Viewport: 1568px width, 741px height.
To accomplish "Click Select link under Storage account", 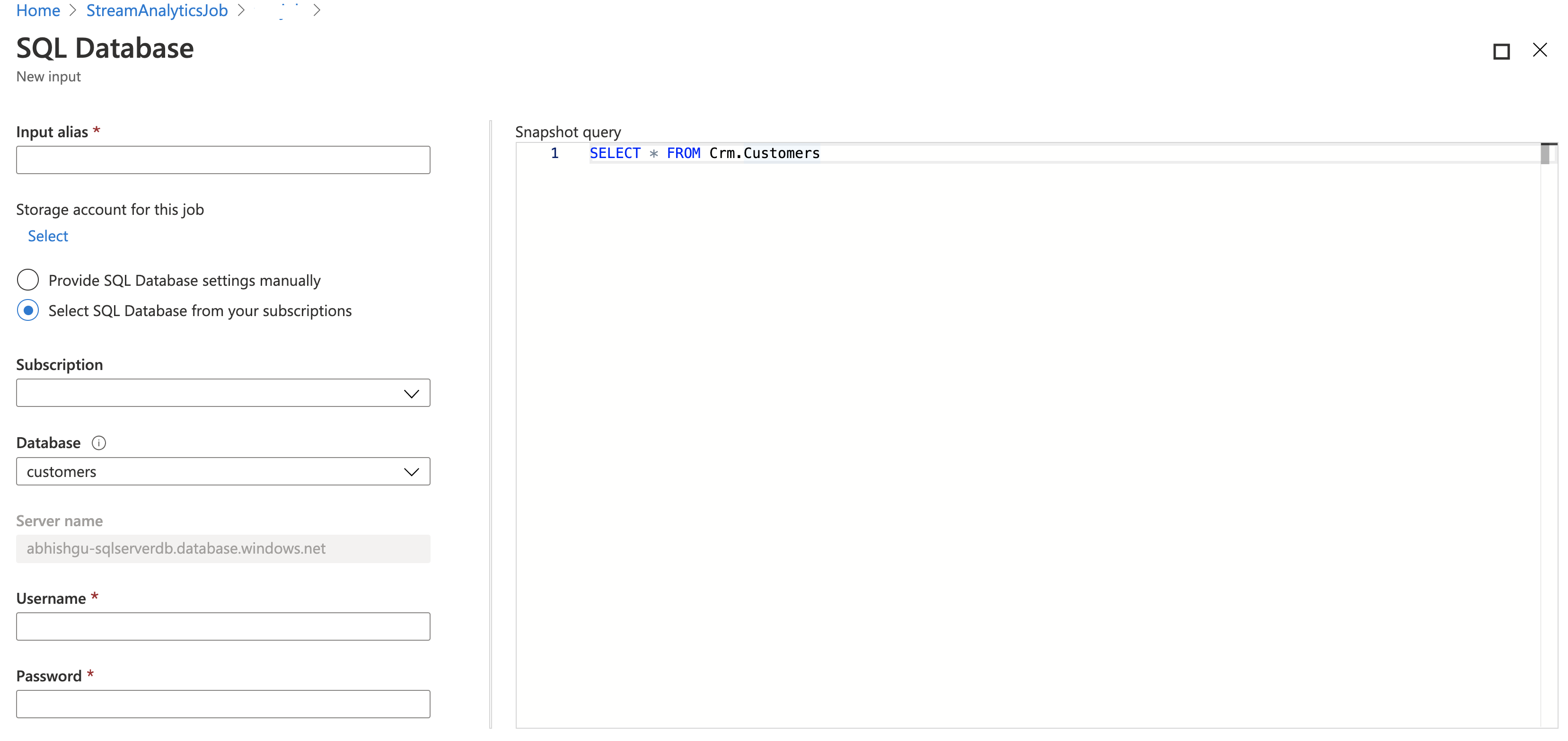I will click(x=47, y=236).
